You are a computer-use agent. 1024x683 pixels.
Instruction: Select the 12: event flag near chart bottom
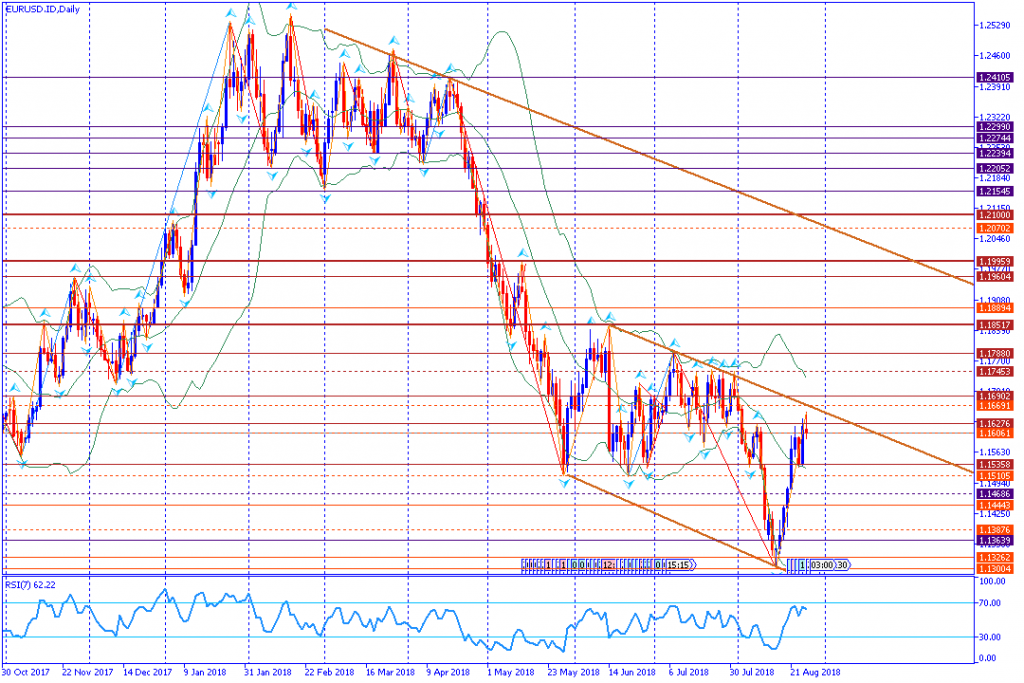coord(608,565)
